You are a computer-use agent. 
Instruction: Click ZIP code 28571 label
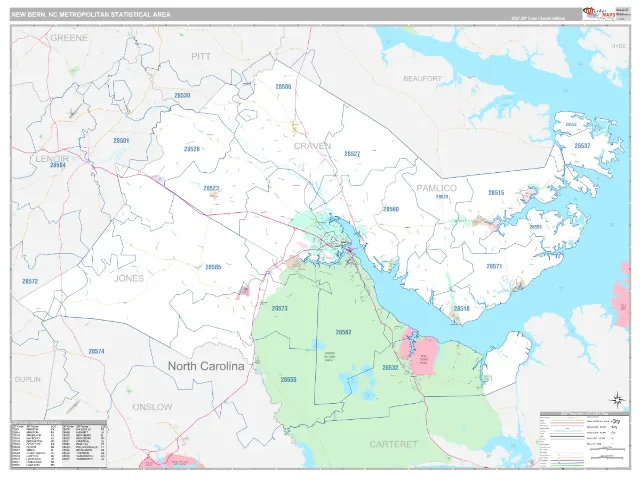[494, 266]
